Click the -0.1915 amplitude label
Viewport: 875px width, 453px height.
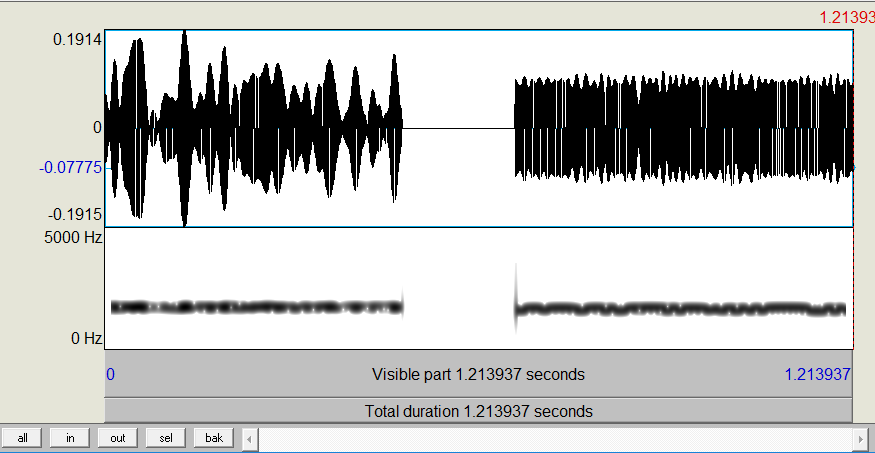coord(75,215)
